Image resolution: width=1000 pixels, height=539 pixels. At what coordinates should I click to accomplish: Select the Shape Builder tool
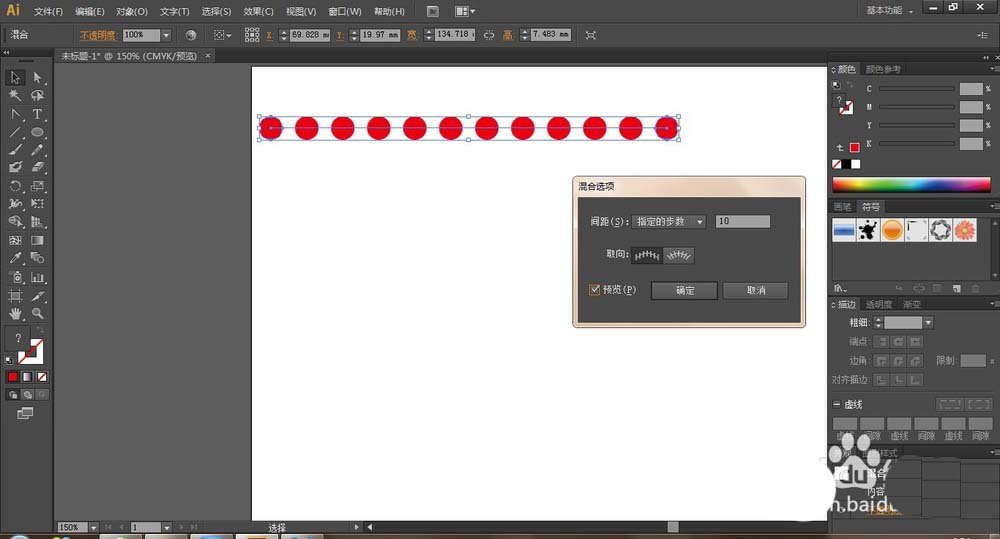[15, 222]
